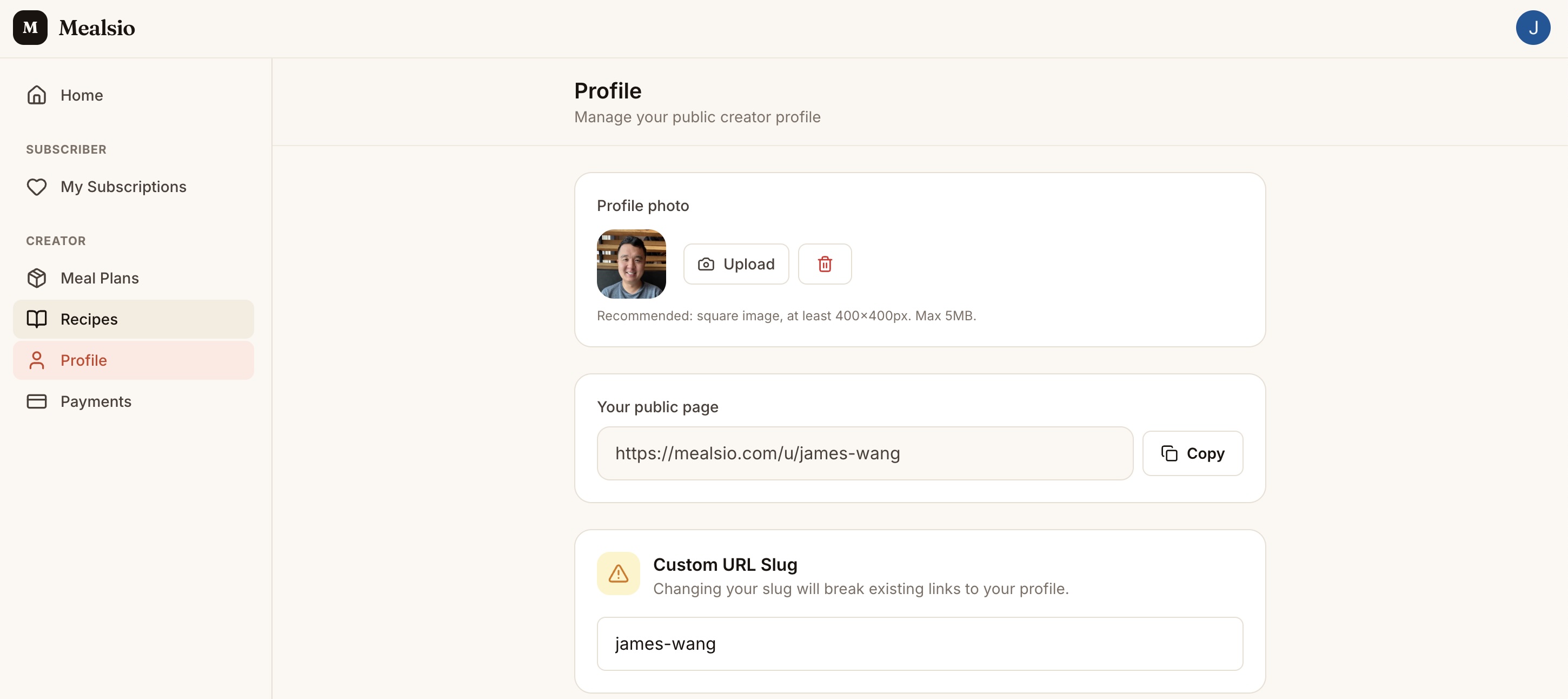Image resolution: width=1568 pixels, height=699 pixels.
Task: Click the CREATOR section label
Action: point(56,241)
